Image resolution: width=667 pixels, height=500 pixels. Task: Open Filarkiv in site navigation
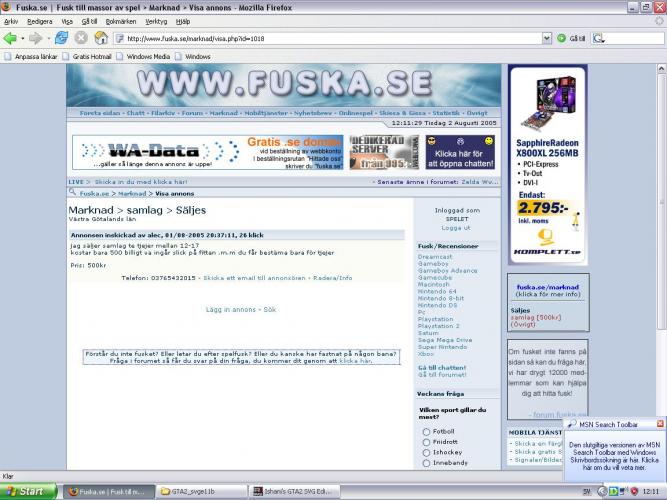163,113
